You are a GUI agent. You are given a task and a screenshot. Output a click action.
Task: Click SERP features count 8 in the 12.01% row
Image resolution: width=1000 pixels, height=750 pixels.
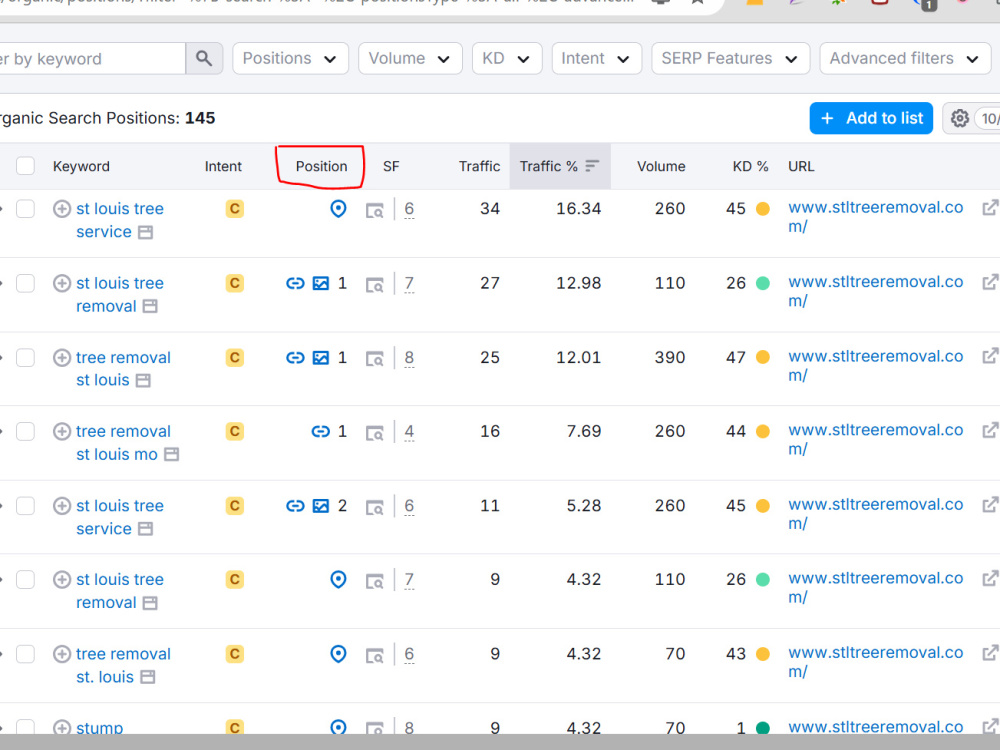409,358
